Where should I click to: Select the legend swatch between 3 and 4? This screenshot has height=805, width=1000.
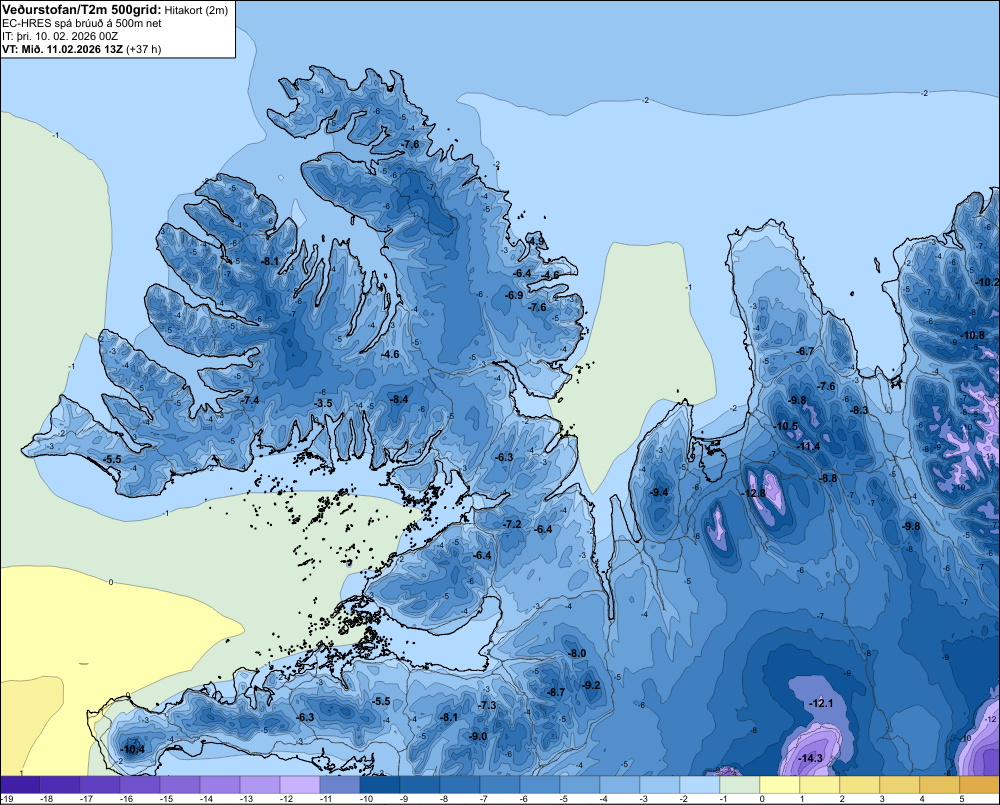pyautogui.click(x=899, y=785)
